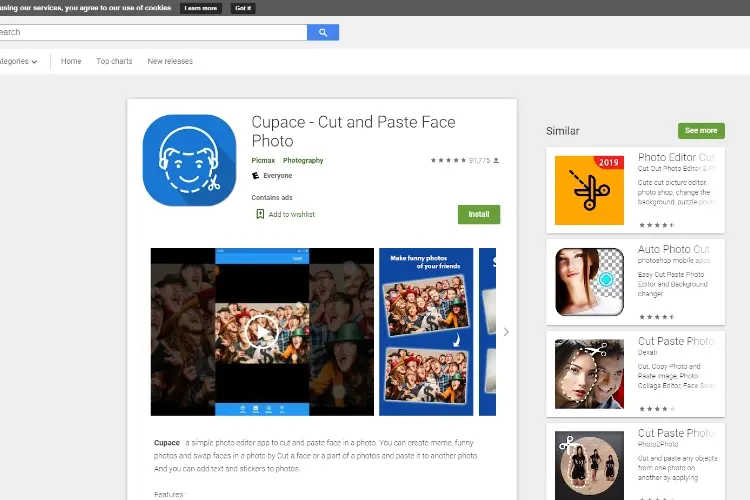
Task: Click the five-star rating of Cupace
Action: 448,160
